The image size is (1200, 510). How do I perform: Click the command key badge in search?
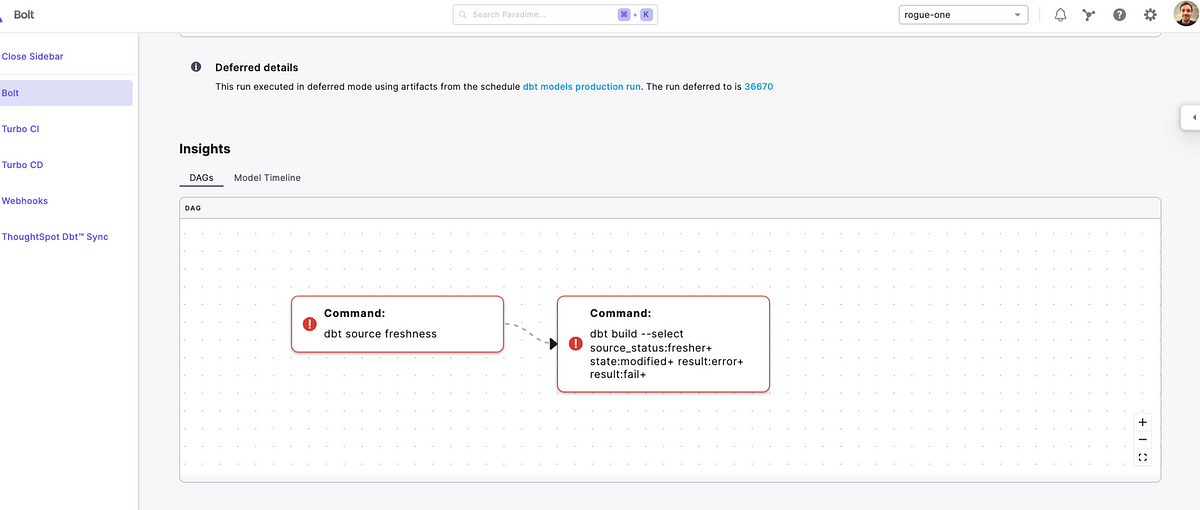(x=624, y=15)
